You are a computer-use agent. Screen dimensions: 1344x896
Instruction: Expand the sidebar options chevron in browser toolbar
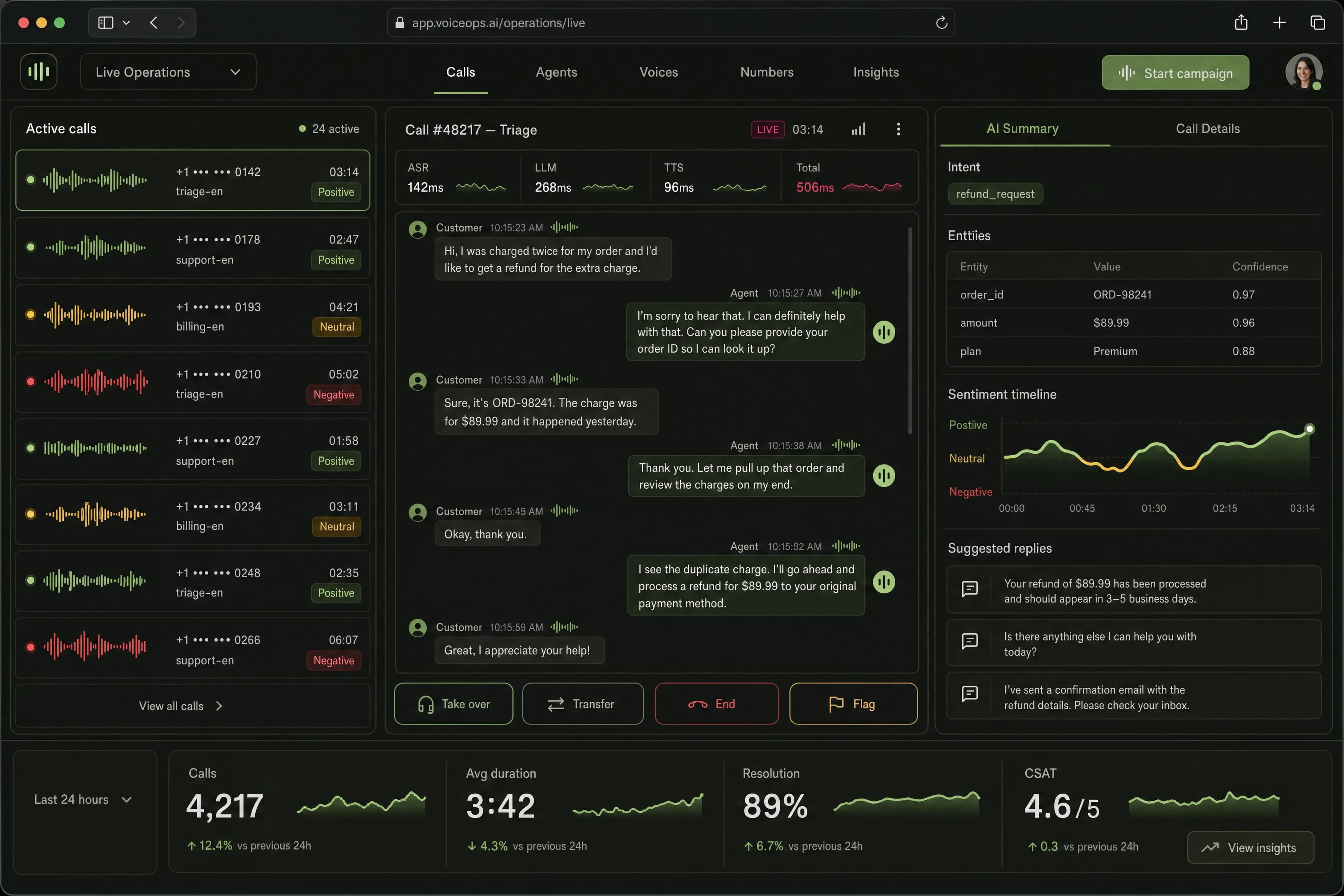126,23
